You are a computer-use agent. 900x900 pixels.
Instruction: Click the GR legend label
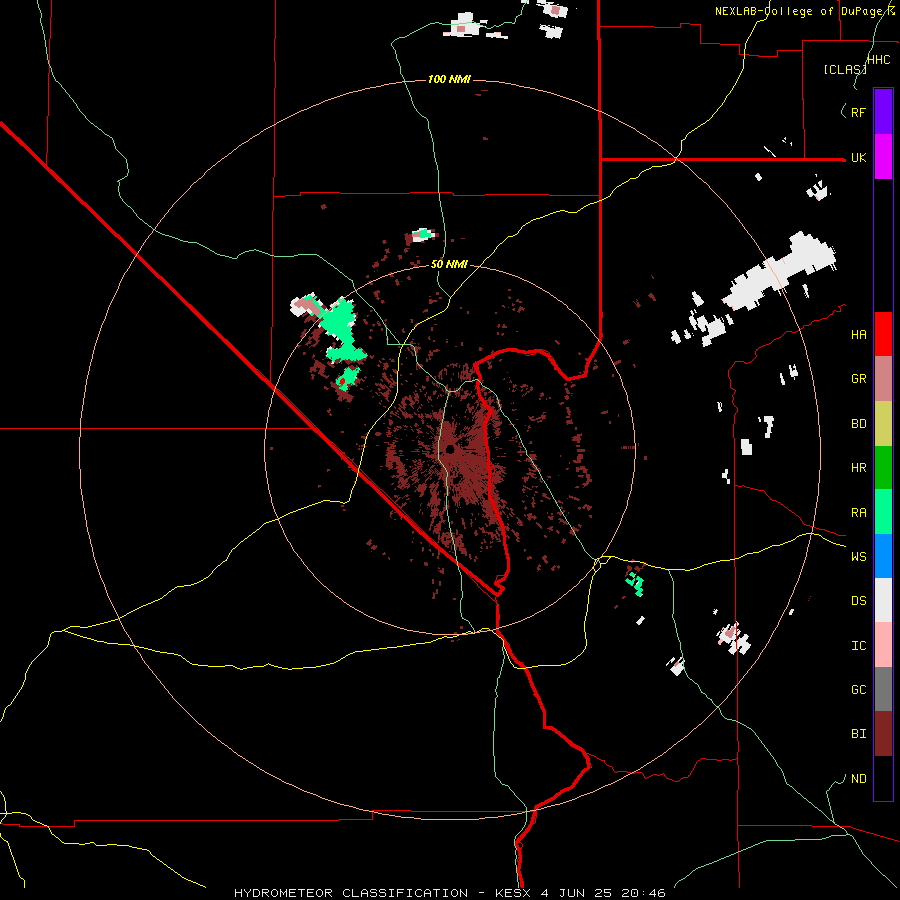(858, 379)
